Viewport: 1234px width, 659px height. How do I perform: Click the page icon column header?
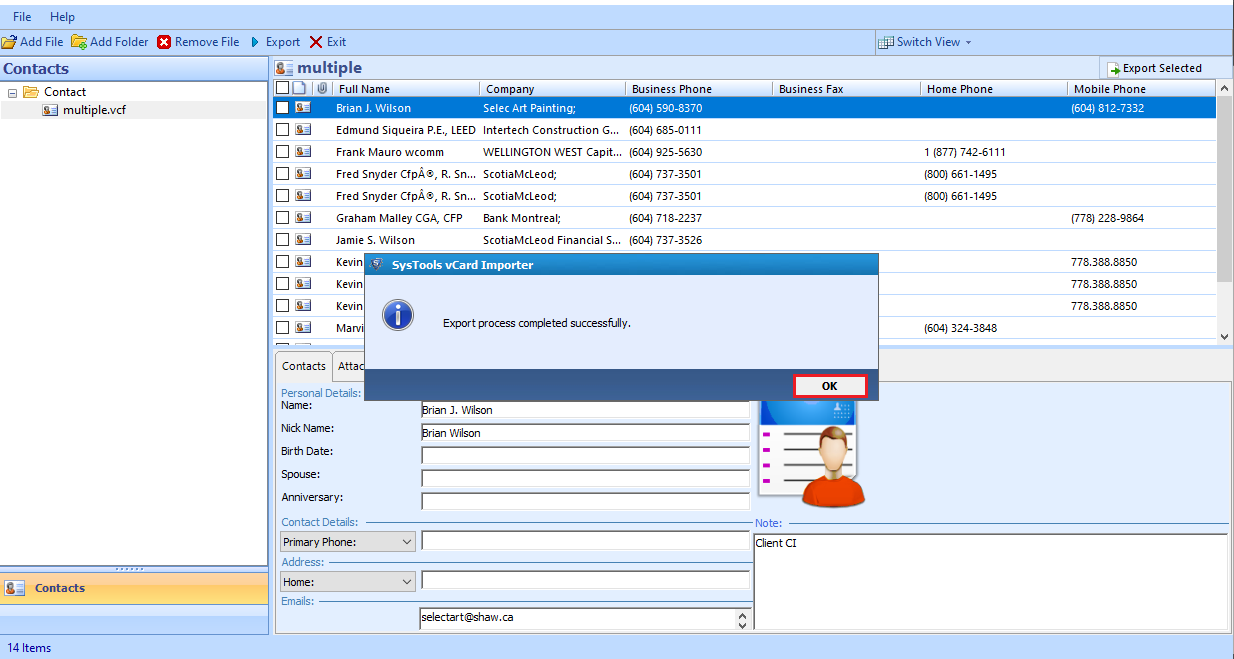point(299,89)
